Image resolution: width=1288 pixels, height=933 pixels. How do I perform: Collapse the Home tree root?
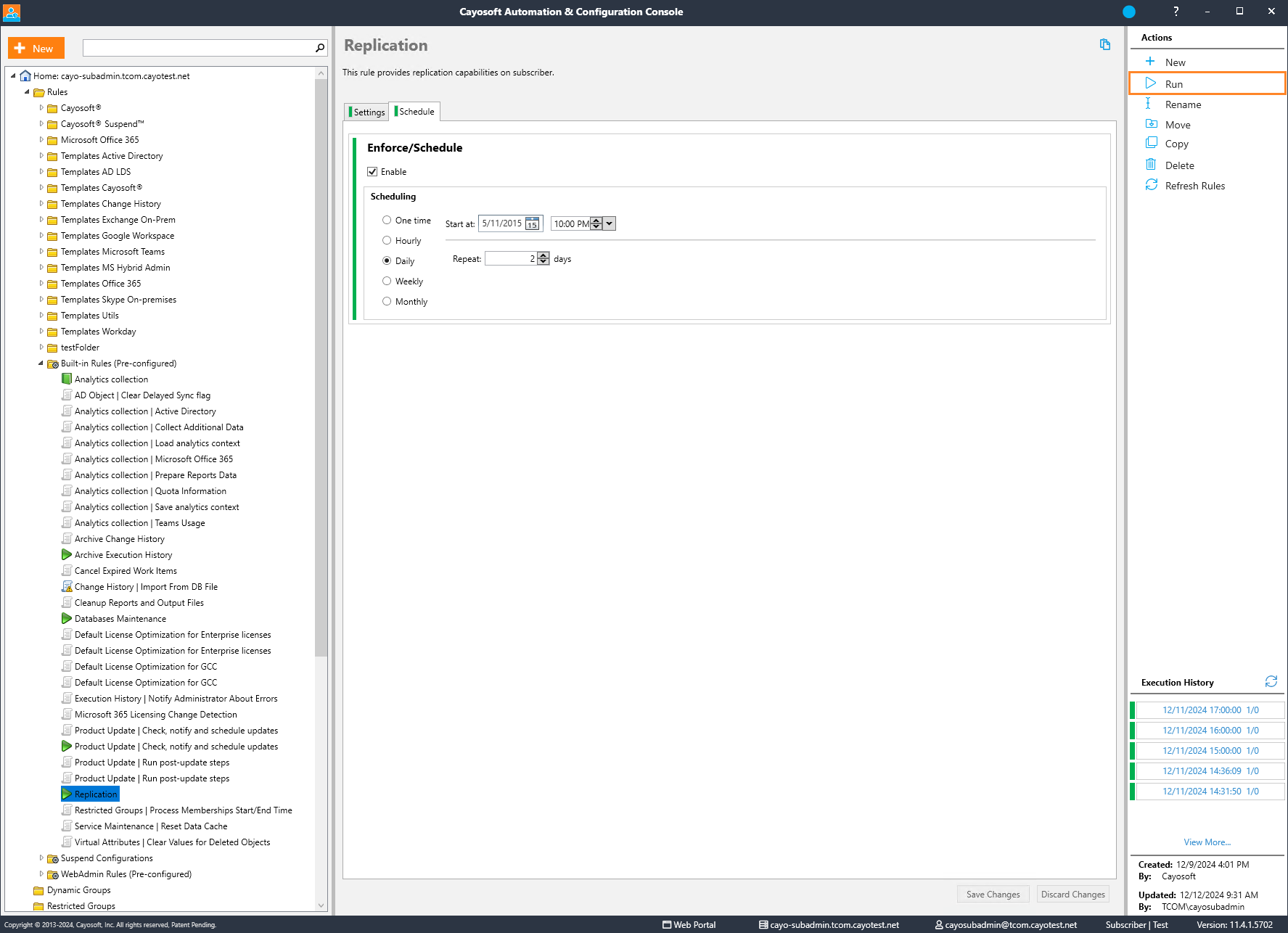[x=13, y=76]
